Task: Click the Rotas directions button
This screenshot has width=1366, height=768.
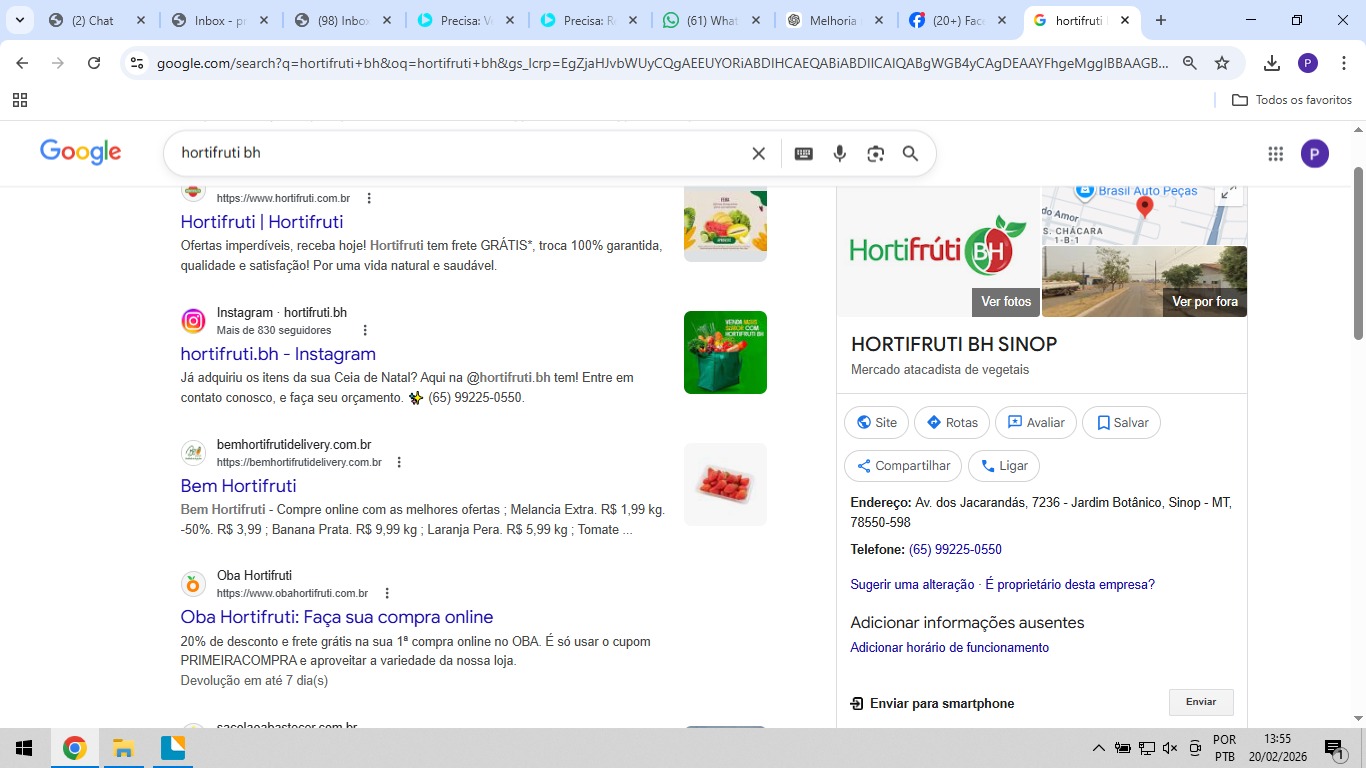Action: click(952, 423)
